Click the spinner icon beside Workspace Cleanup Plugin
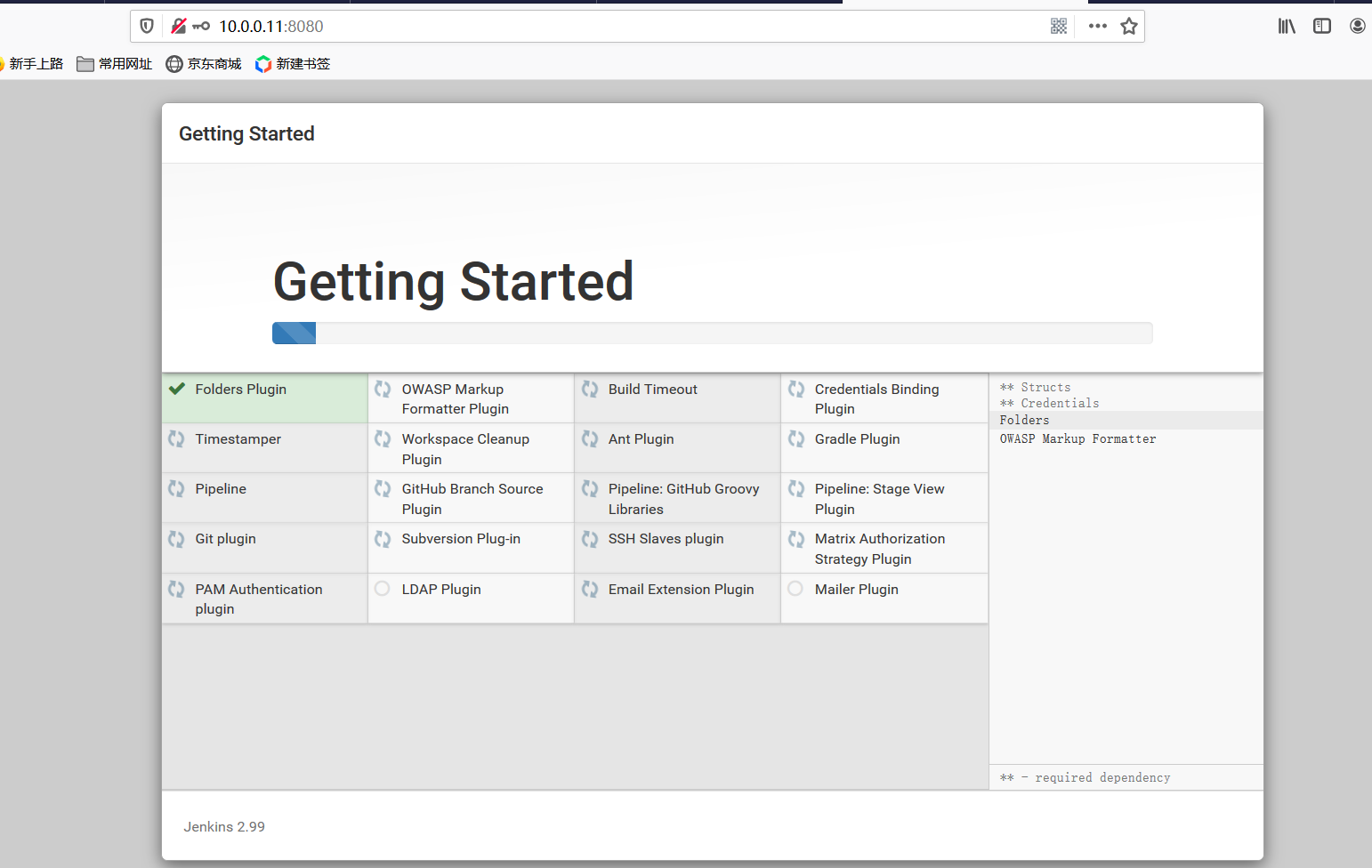1372x868 pixels. pyautogui.click(x=383, y=438)
